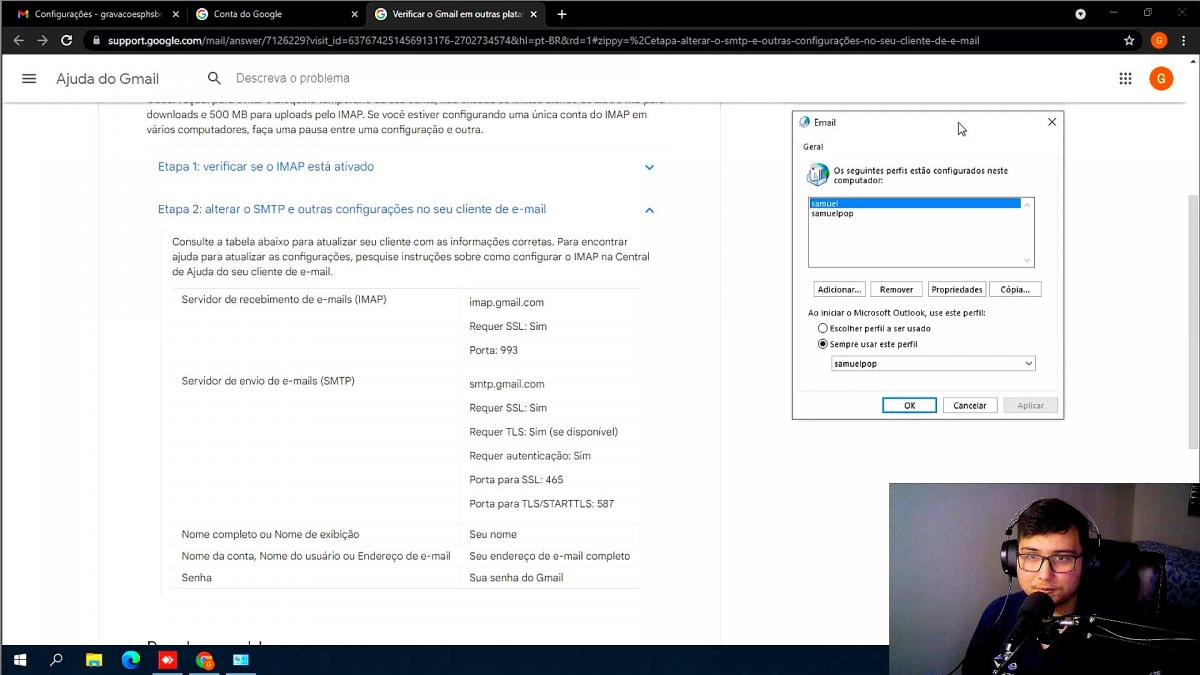The image size is (1200, 675).
Task: Launch Microsoft Edge from the taskbar
Action: (x=131, y=660)
